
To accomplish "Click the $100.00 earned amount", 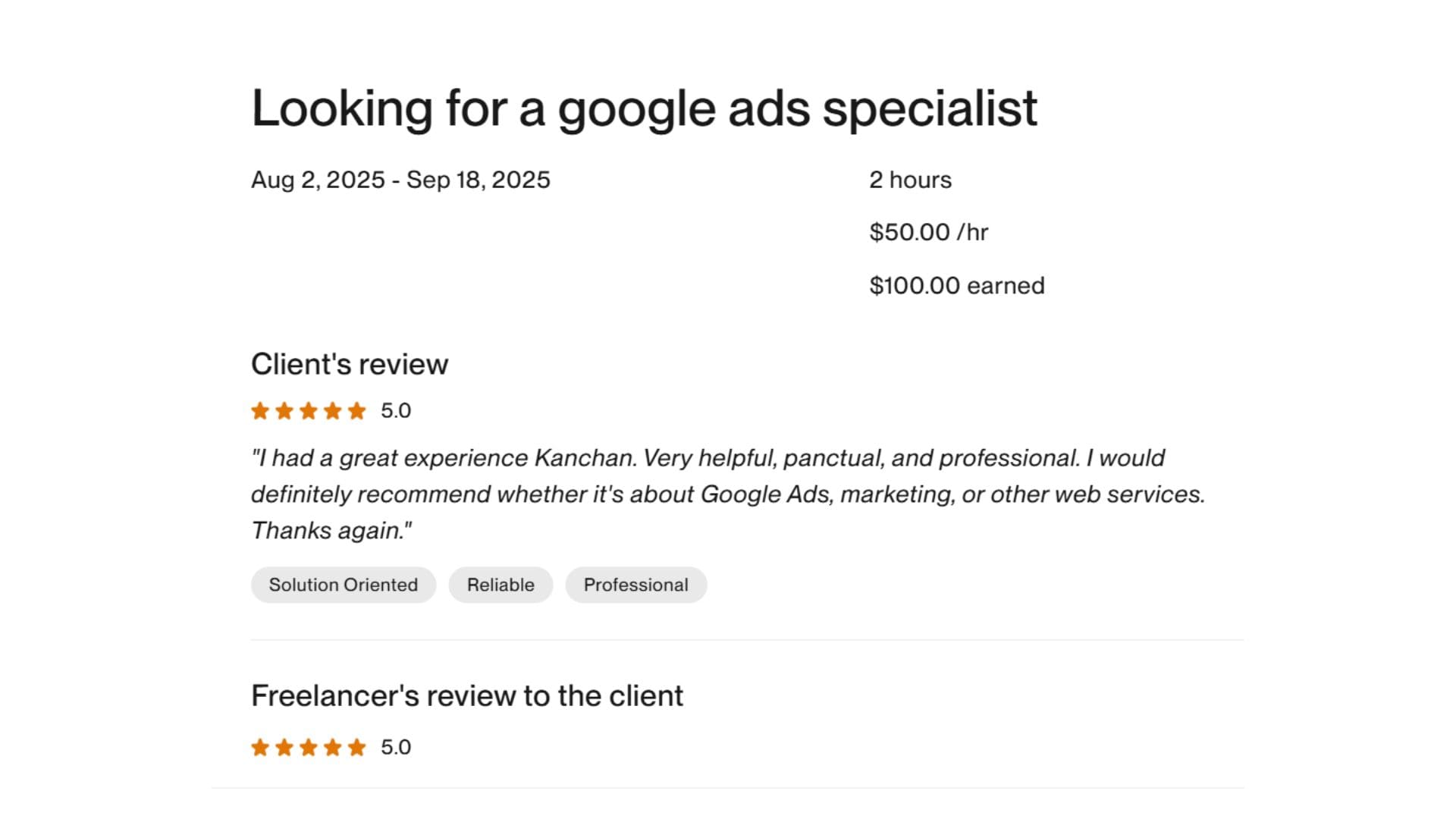I will [x=956, y=286].
